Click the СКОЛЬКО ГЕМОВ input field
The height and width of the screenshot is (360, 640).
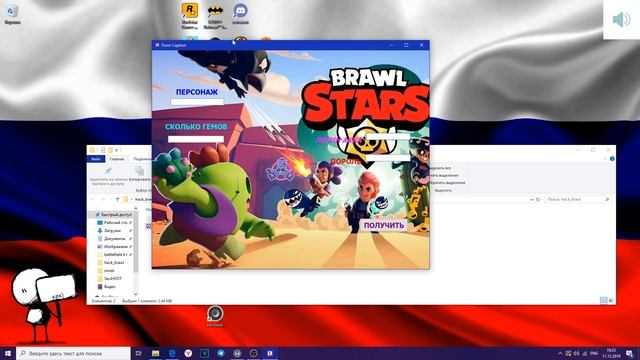[196, 139]
